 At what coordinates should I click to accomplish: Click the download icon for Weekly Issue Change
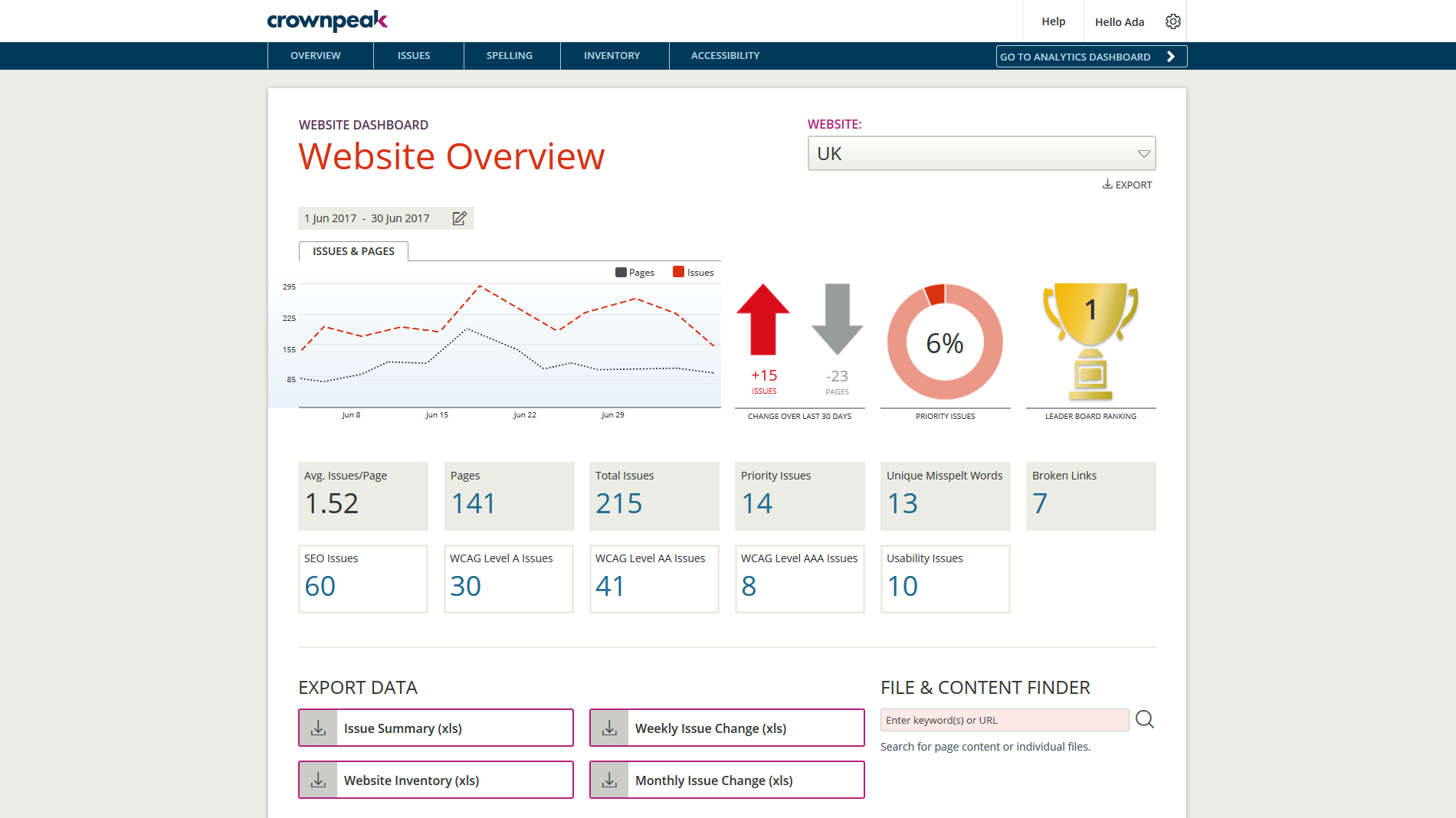click(x=609, y=728)
